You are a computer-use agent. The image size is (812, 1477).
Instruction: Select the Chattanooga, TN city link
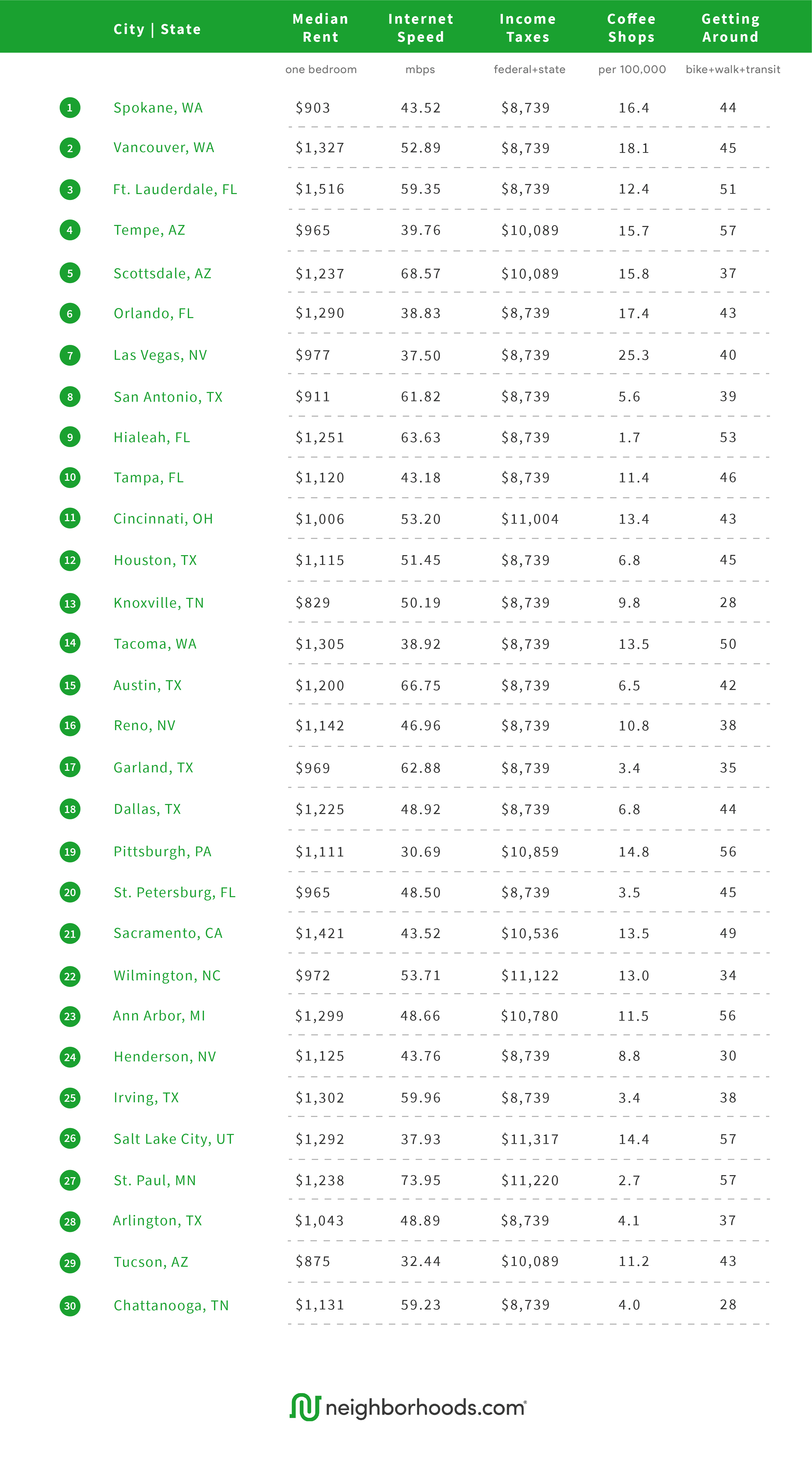pos(171,1306)
